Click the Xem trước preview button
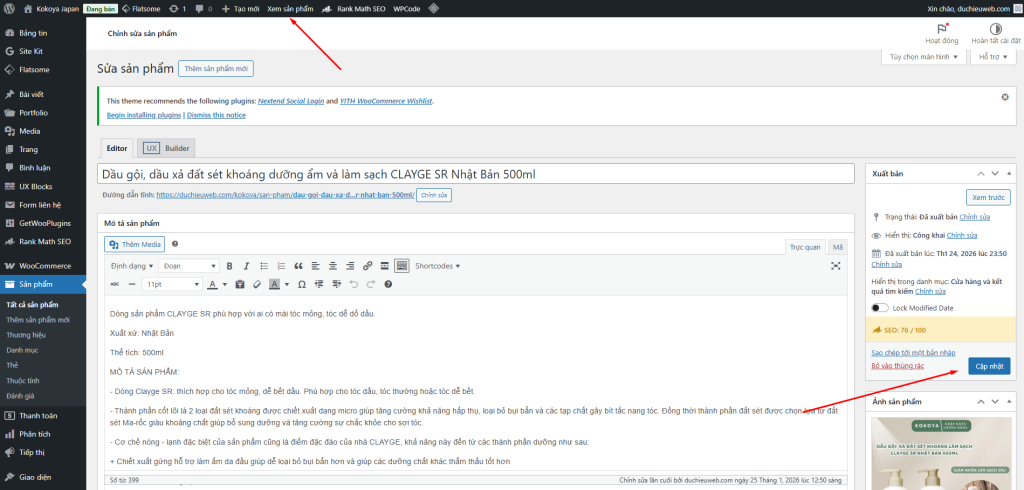Image resolution: width=1024 pixels, height=490 pixels. pyautogui.click(x=987, y=197)
